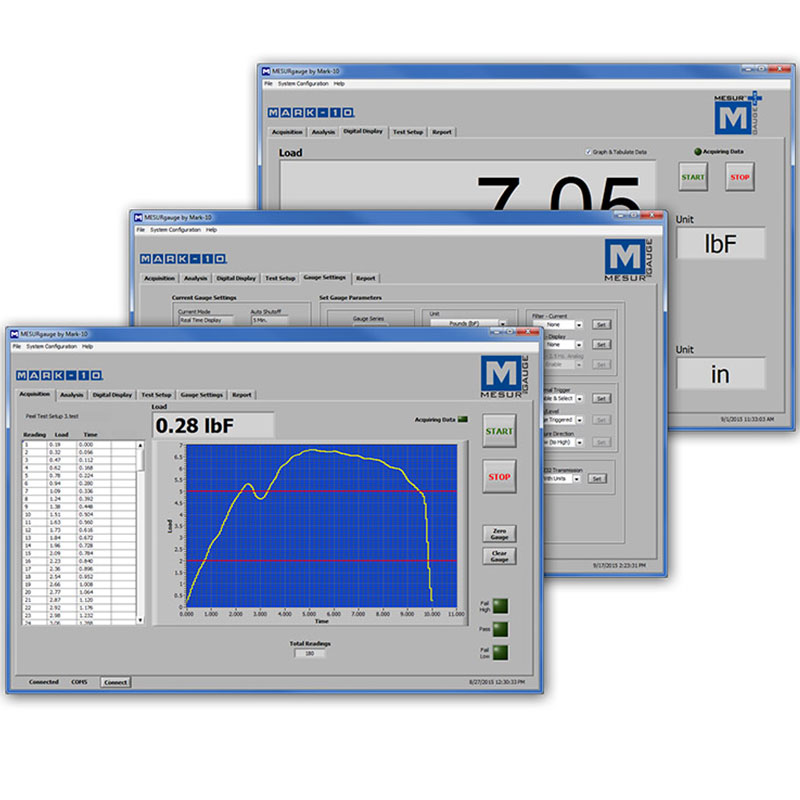Open Digital Display tab in front Acquisition window
Screen dimensions: 800x800
point(112,395)
